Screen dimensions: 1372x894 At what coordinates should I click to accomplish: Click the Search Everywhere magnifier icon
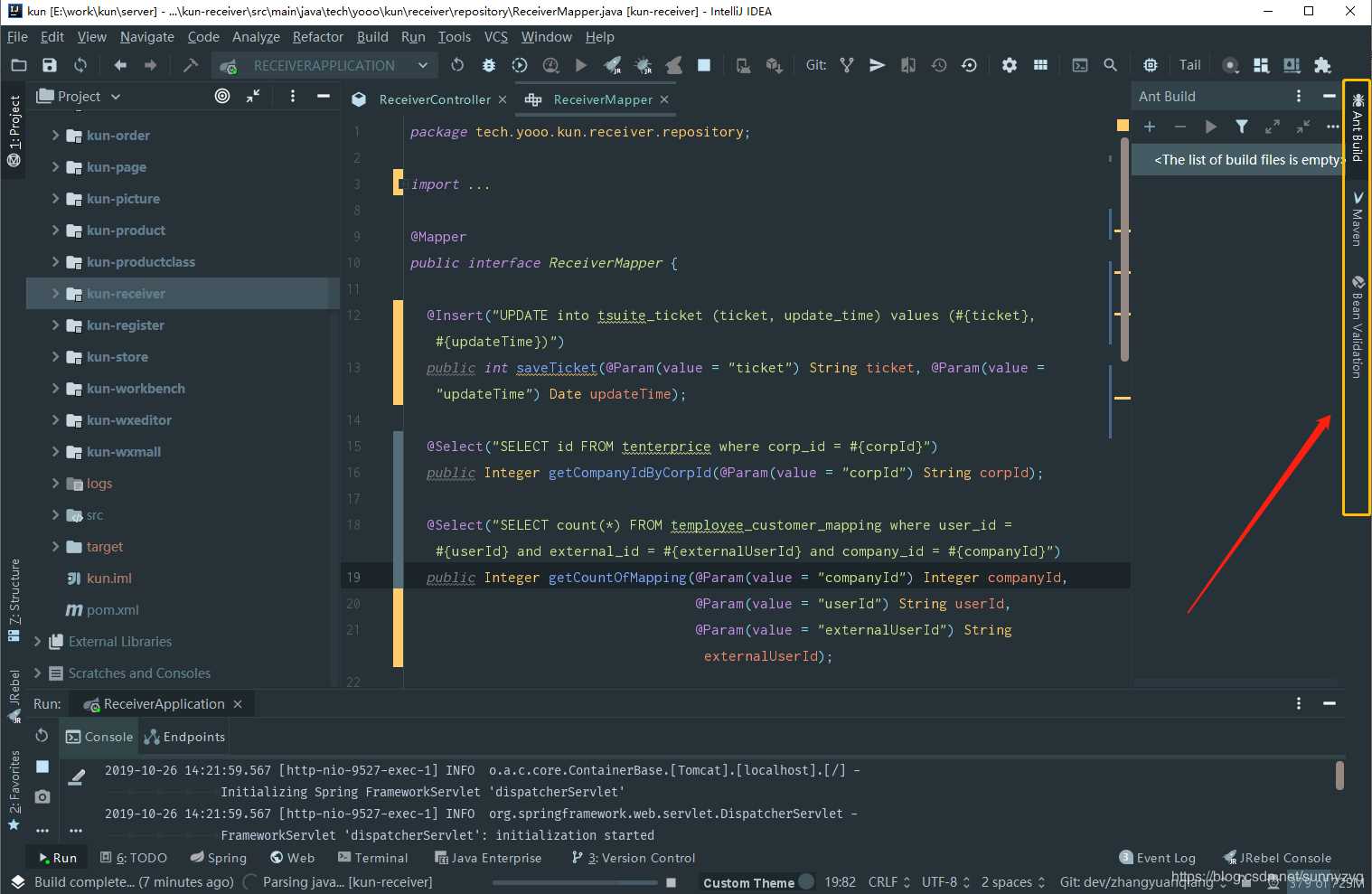[1110, 65]
